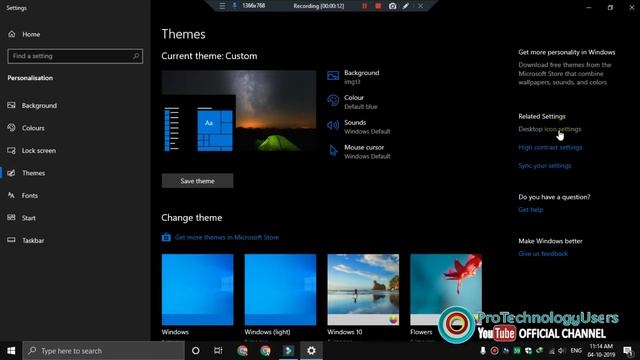Open the screen recorder app on taskbar
Image resolution: width=640 pixels, height=360 pixels.
pyautogui.click(x=288, y=351)
